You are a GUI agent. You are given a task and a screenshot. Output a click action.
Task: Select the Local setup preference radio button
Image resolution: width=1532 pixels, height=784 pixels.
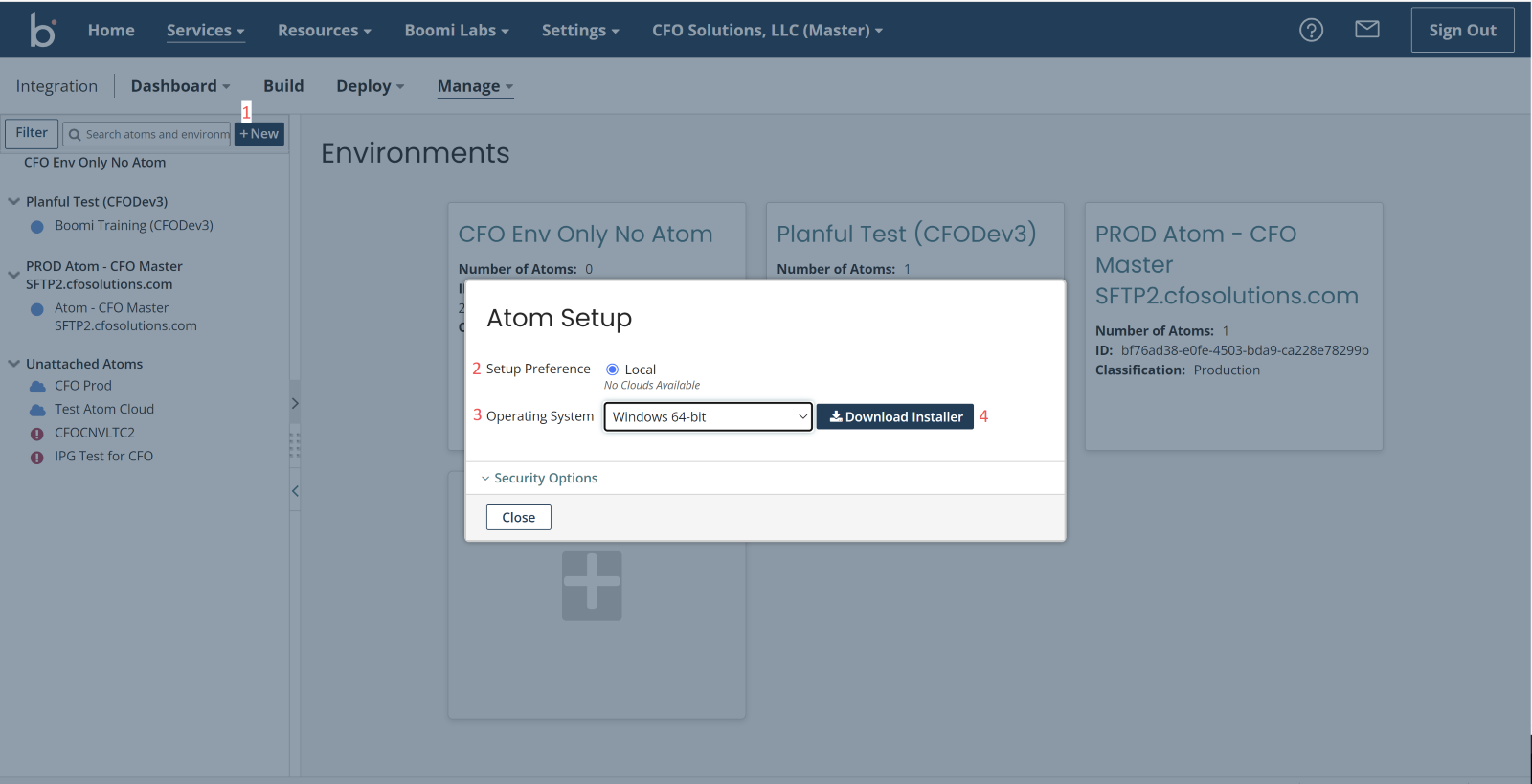point(613,370)
